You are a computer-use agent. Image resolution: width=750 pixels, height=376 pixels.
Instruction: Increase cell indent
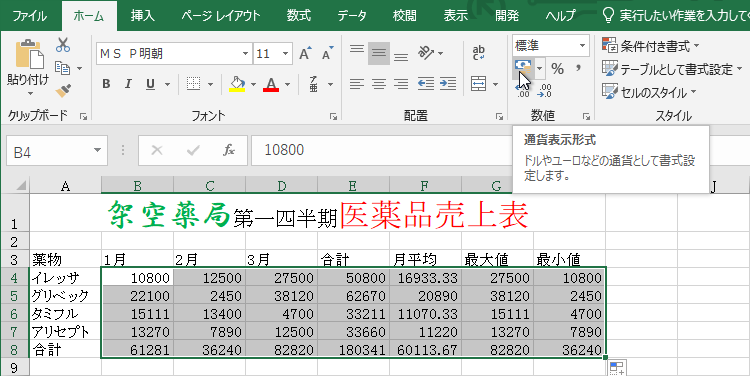click(448, 84)
